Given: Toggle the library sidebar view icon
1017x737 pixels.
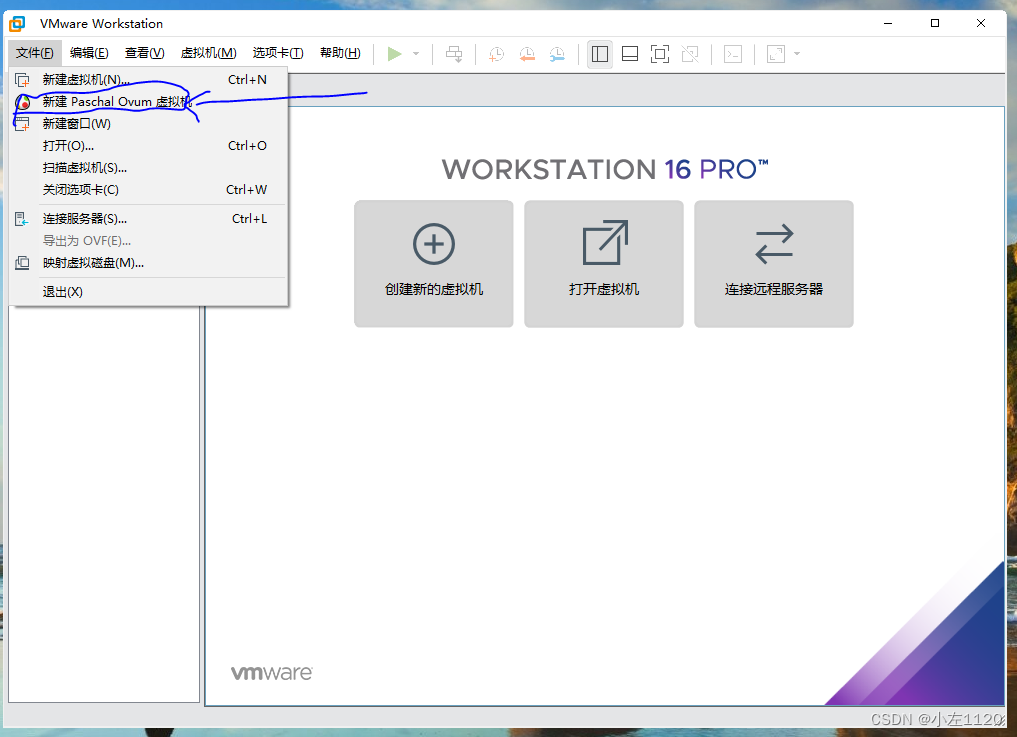Looking at the screenshot, I should 600,54.
